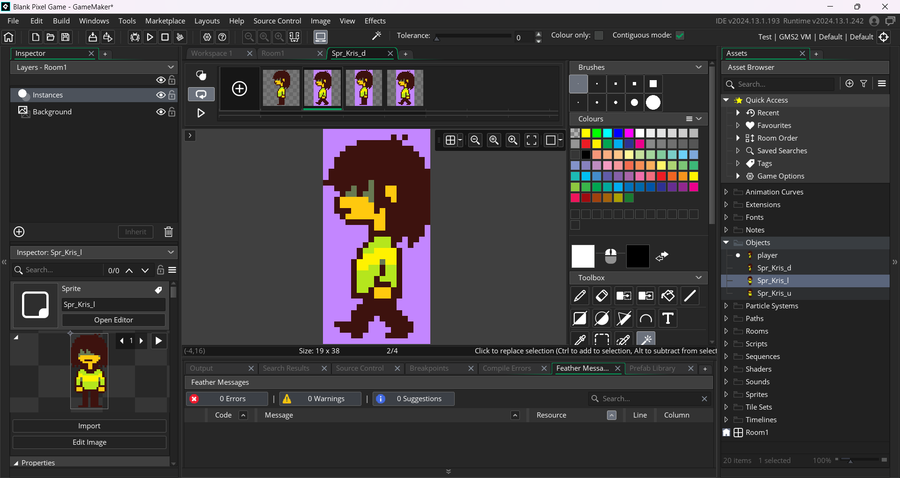
Task: Open the Inspector: Spr_Kris_l dropdown
Action: click(170, 252)
